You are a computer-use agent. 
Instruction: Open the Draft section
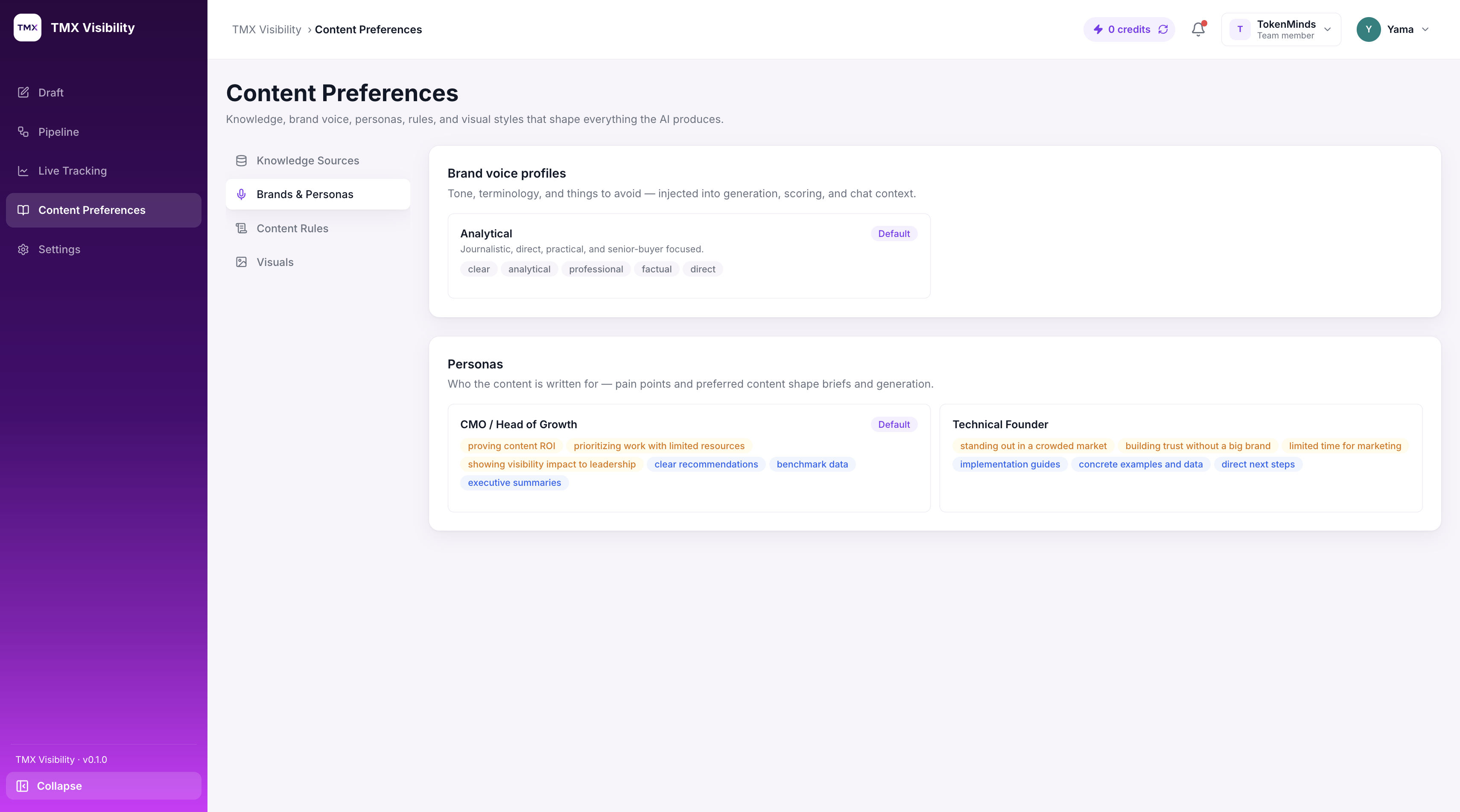104,92
